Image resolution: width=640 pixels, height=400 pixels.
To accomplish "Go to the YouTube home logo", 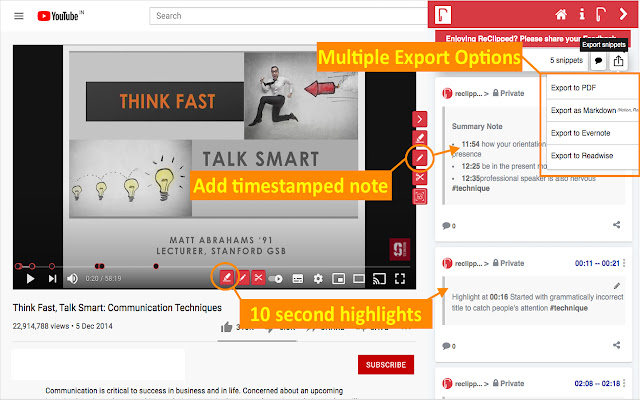I will [60, 16].
